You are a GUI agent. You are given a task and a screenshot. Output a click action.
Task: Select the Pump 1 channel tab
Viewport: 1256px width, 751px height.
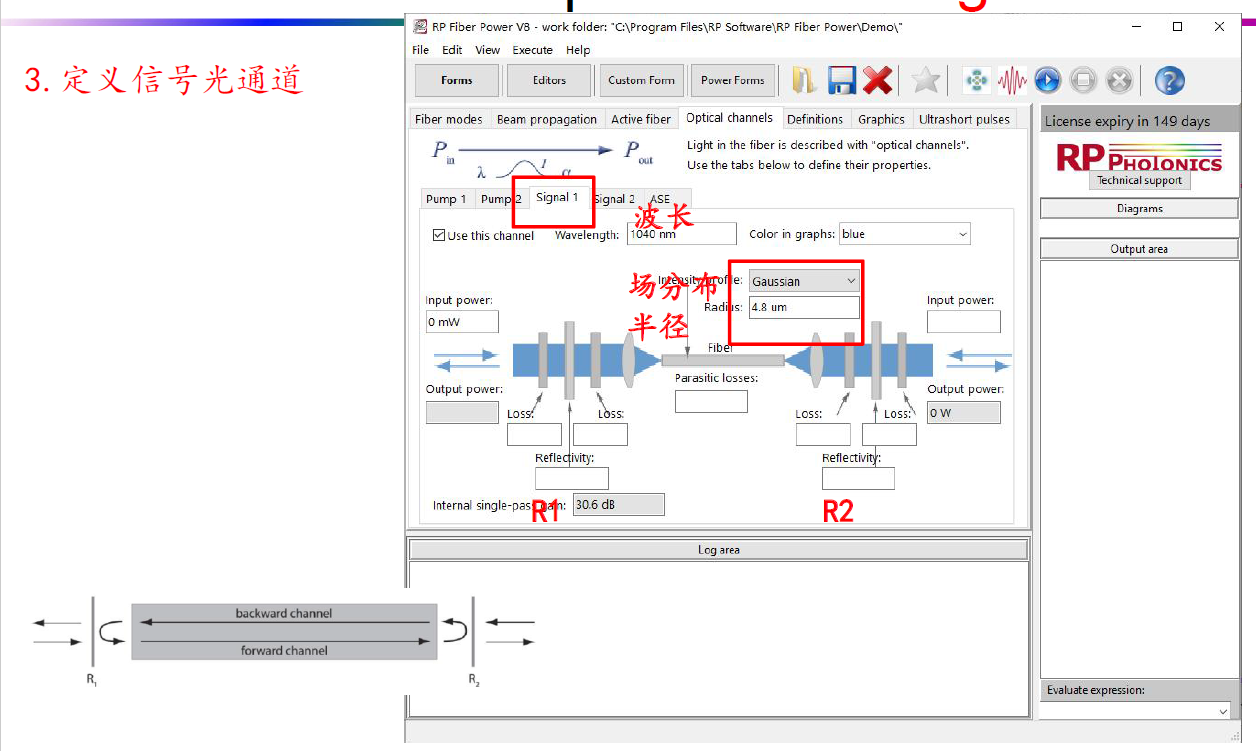pos(446,199)
